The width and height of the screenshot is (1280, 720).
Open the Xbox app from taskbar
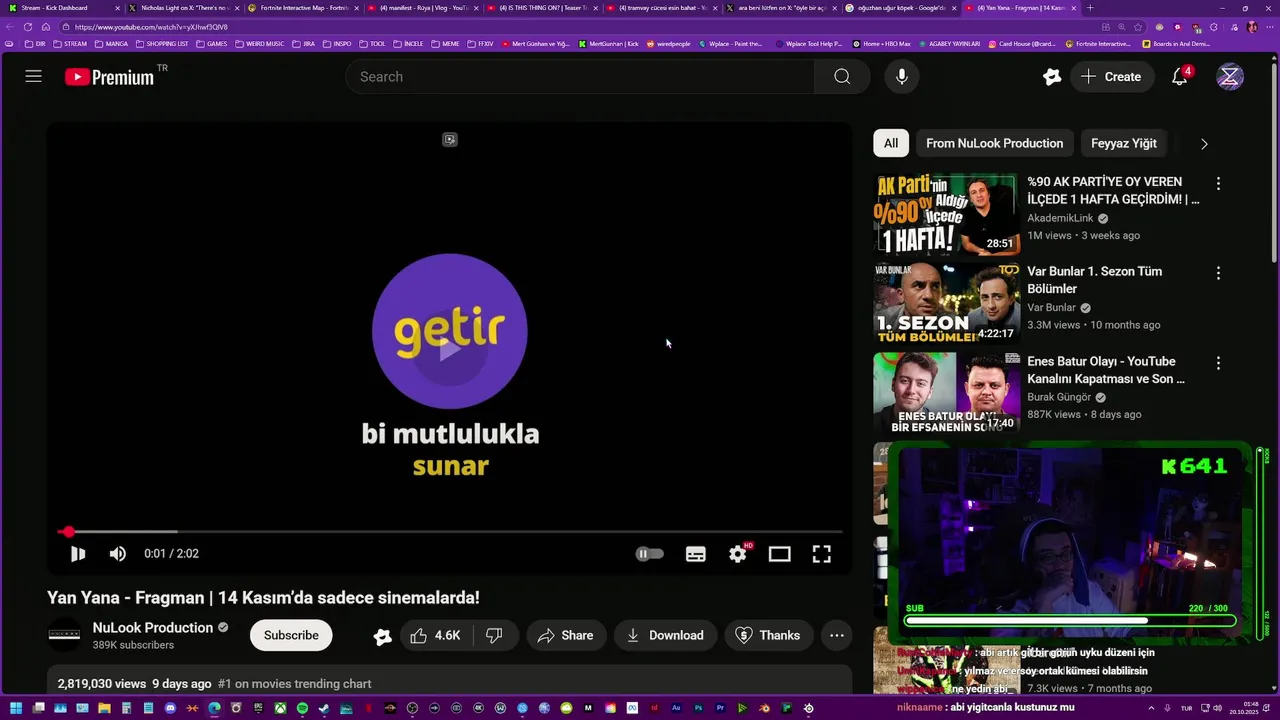pos(280,709)
